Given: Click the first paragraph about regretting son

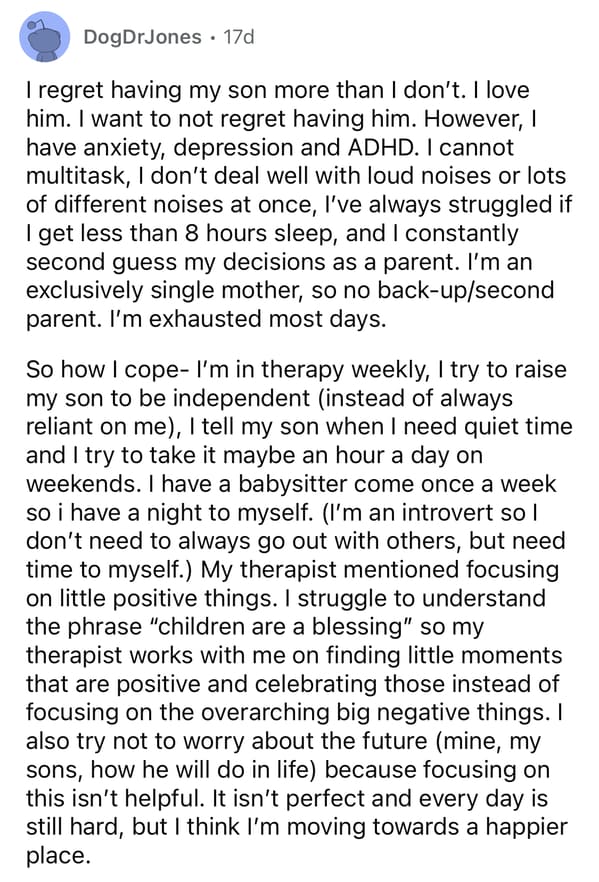Looking at the screenshot, I should [x=298, y=205].
